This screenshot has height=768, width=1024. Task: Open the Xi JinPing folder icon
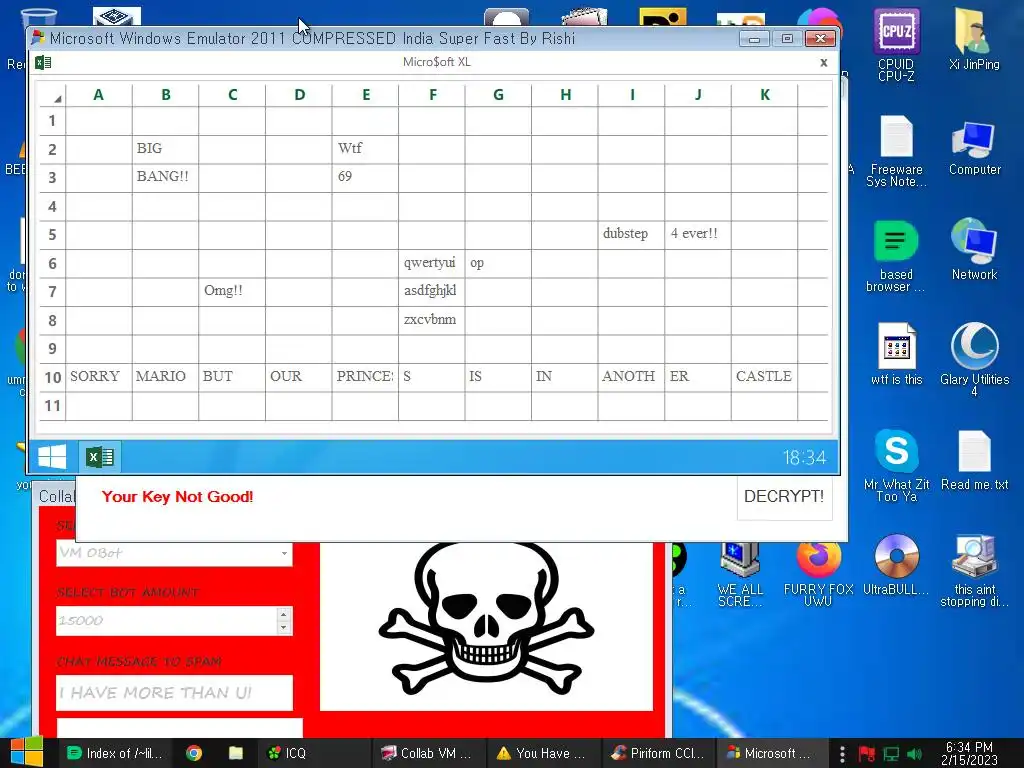coord(974,39)
